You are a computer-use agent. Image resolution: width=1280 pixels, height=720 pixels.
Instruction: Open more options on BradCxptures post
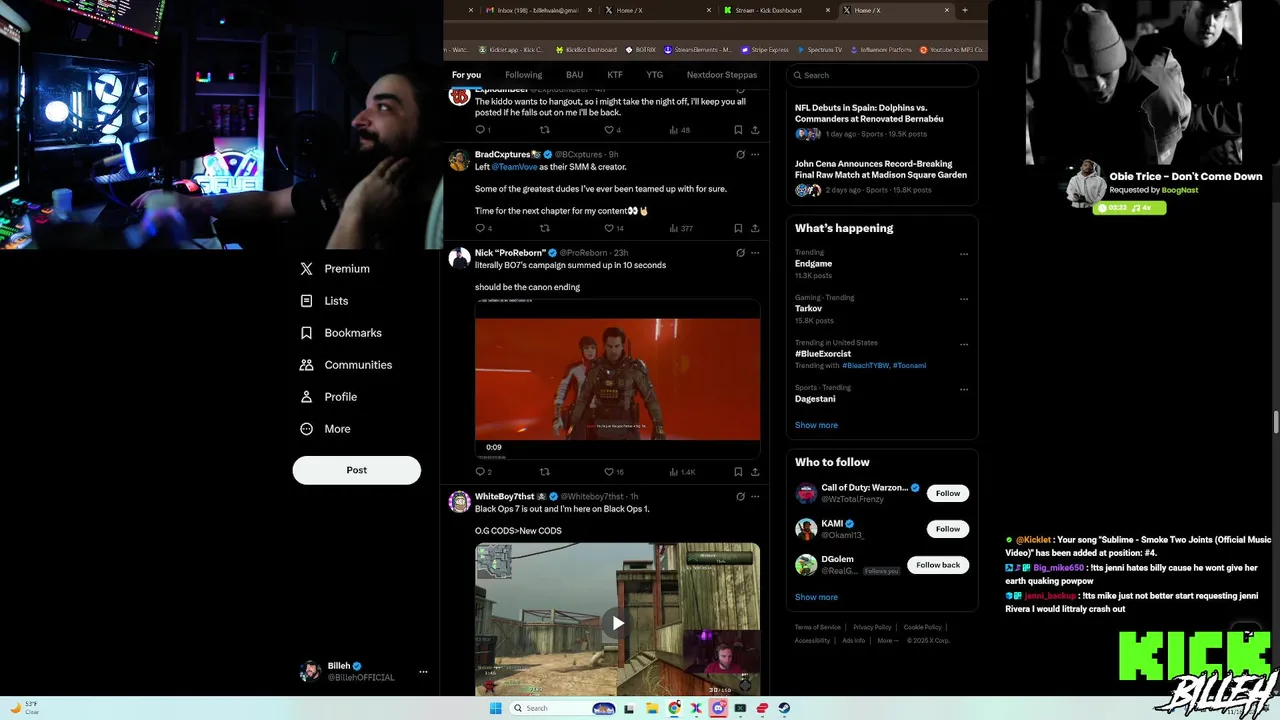[x=755, y=155]
